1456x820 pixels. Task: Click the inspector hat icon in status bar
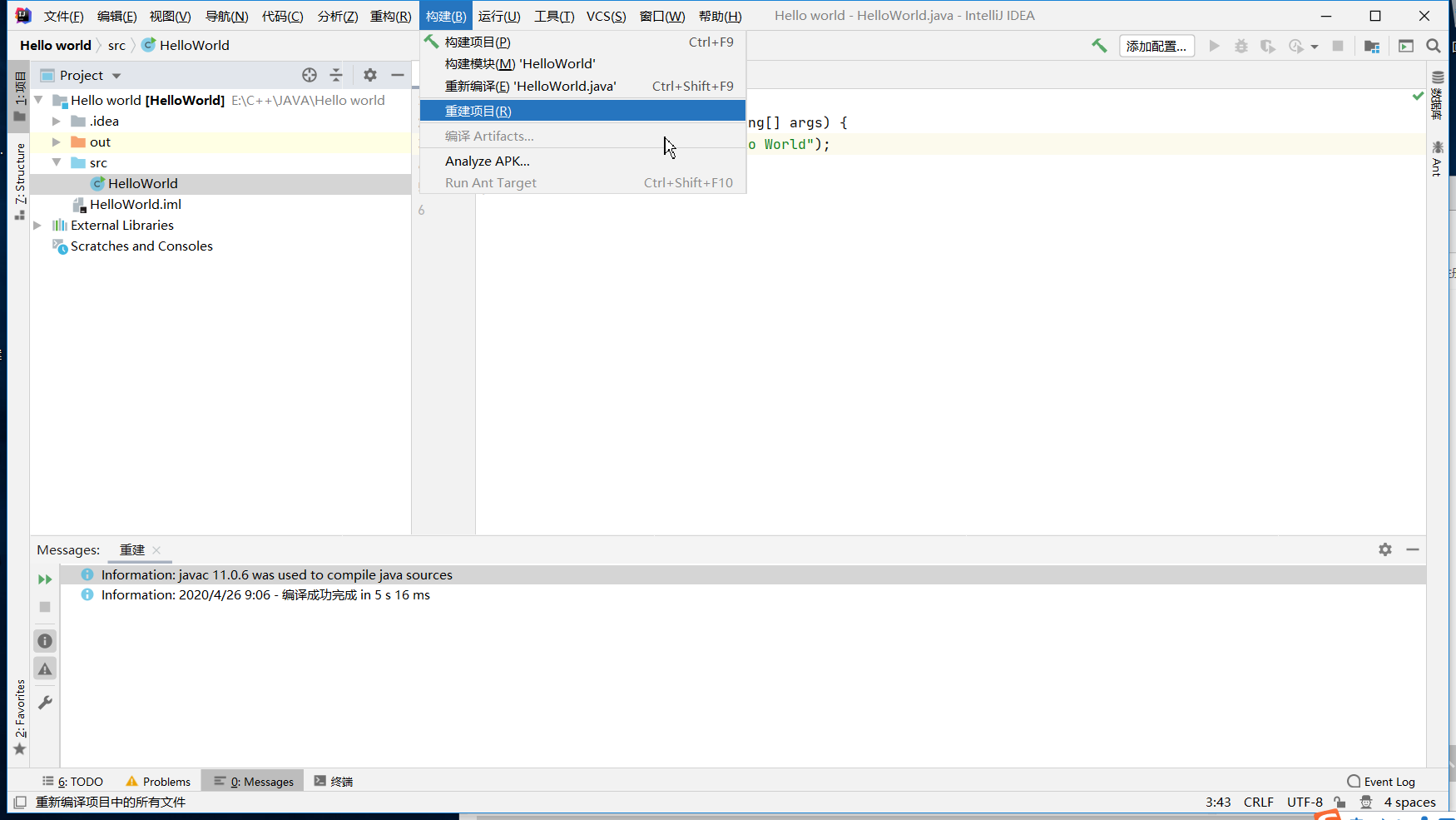[1366, 803]
